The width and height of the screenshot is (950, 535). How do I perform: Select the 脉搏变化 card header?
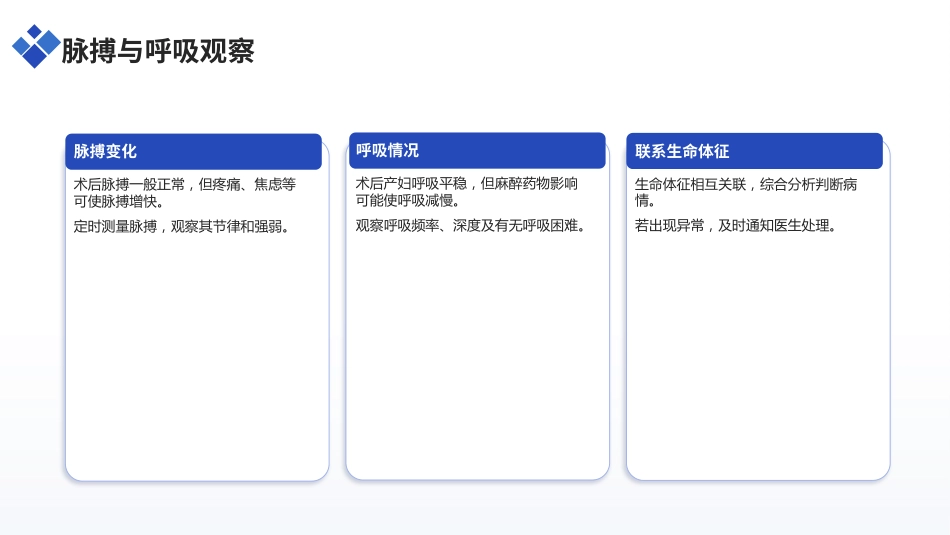click(x=193, y=151)
